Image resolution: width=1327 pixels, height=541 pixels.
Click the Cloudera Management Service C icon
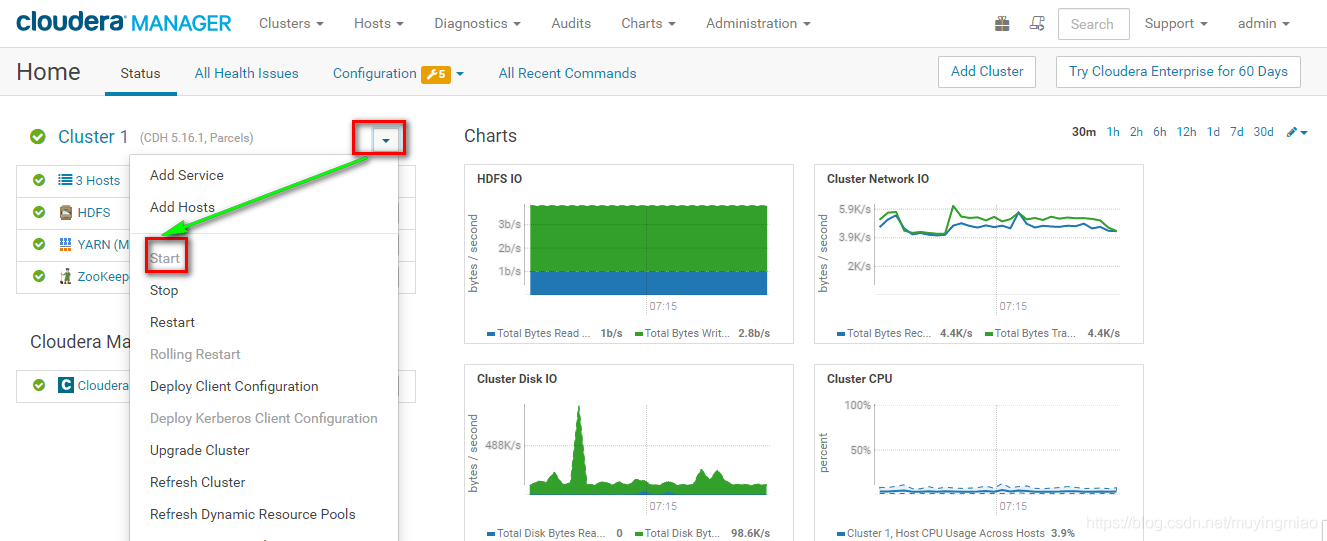(66, 385)
